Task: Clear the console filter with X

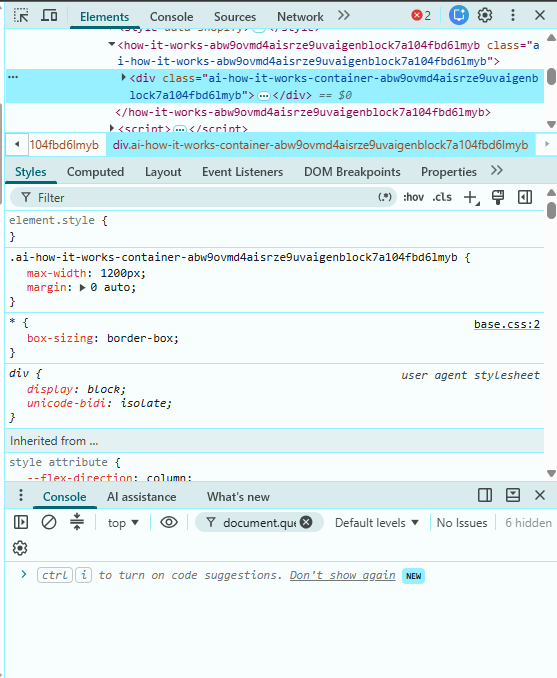Action: (306, 522)
